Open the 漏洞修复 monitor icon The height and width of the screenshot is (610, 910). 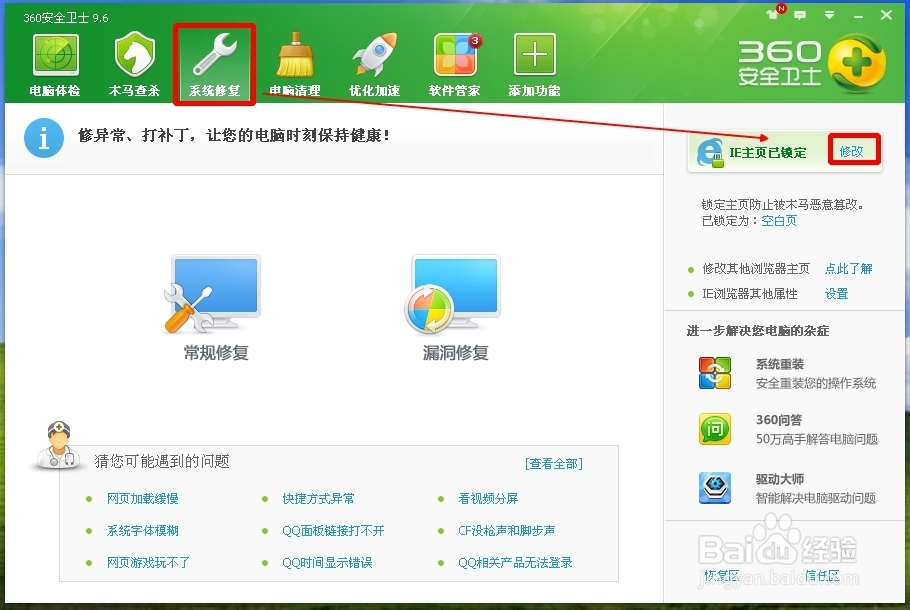453,294
